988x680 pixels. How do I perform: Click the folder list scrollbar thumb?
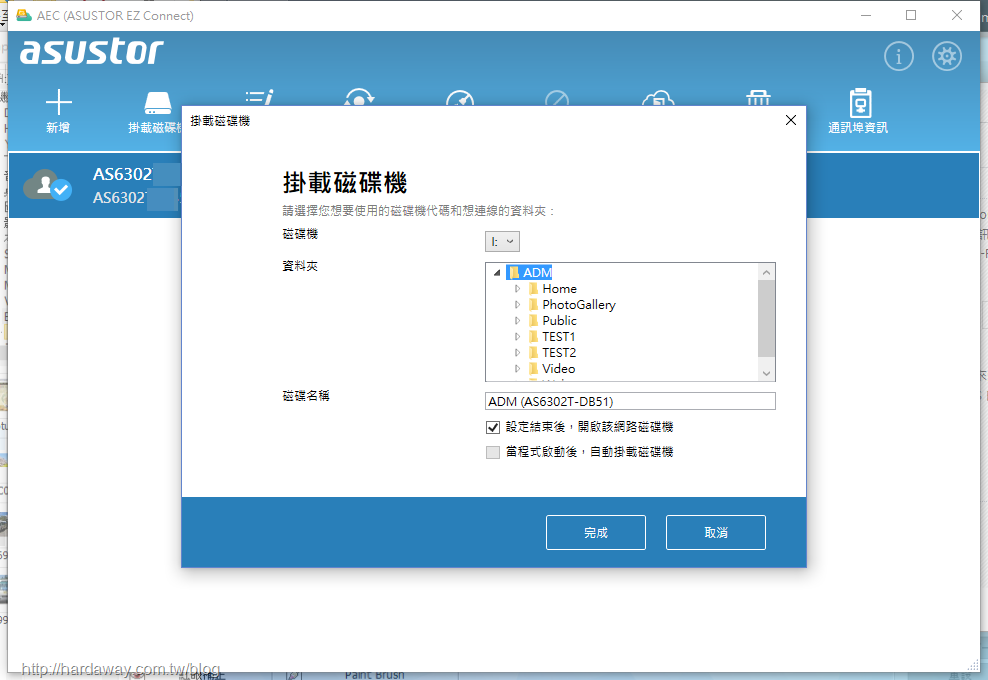tap(766, 319)
